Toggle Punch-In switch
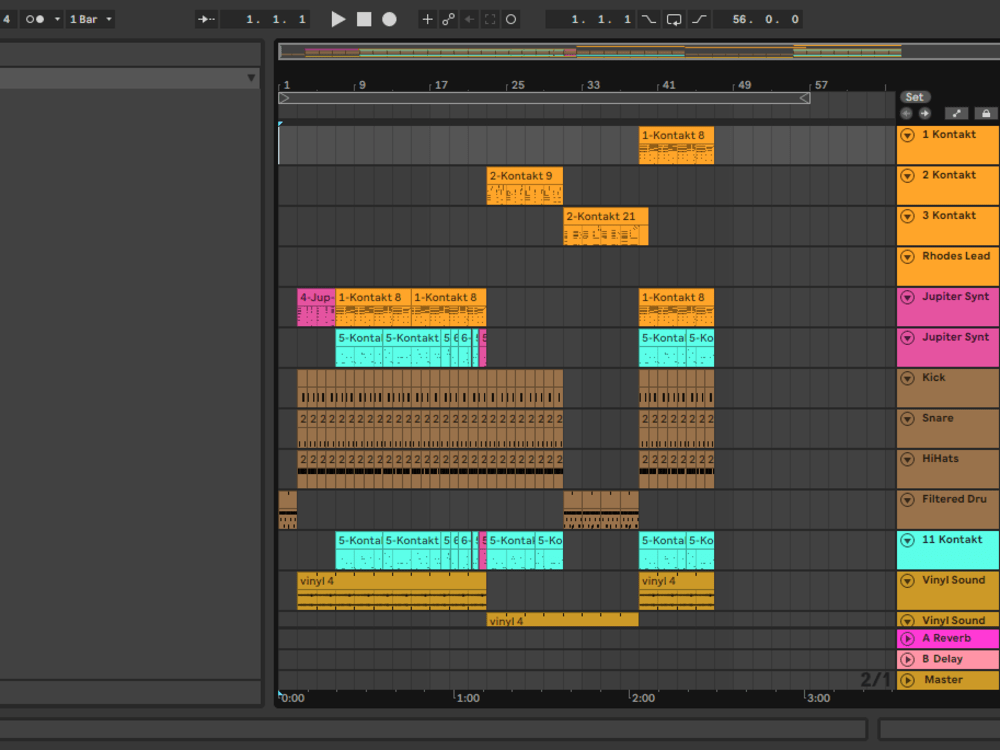Viewport: 1000px width, 750px height. 649,19
